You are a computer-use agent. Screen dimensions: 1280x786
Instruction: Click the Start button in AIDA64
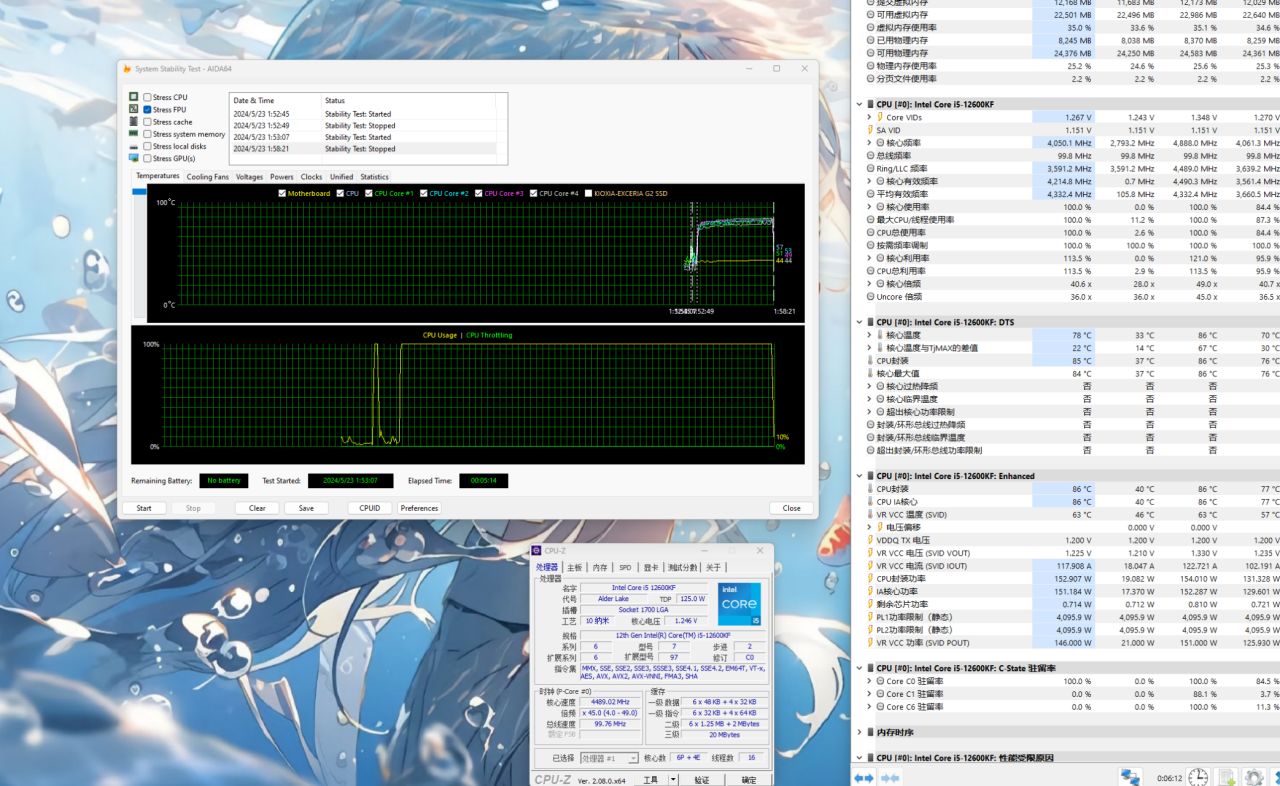tap(144, 508)
